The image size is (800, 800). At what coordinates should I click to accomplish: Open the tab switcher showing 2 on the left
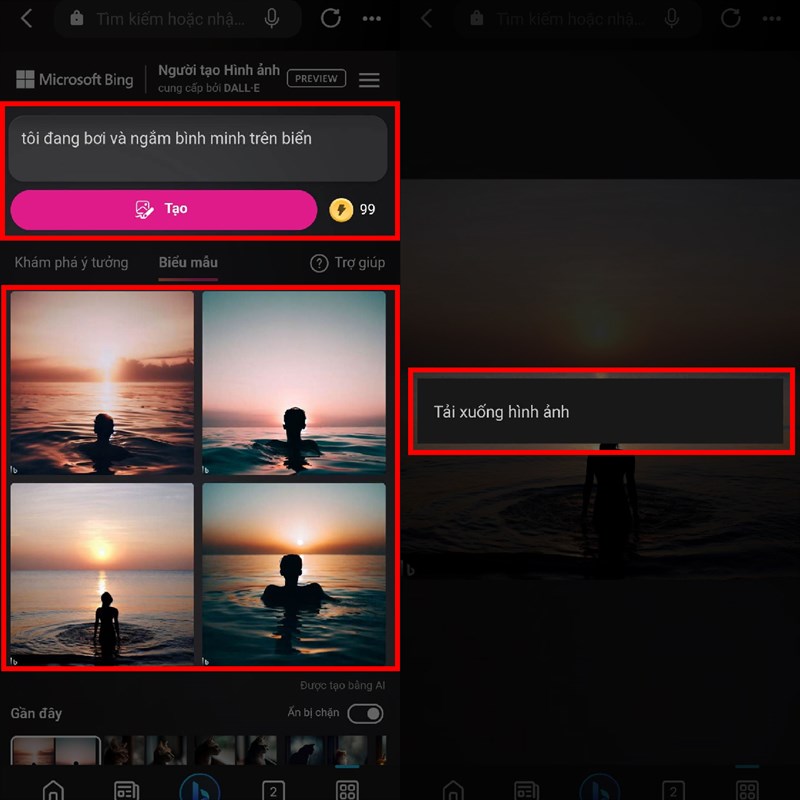(273, 790)
